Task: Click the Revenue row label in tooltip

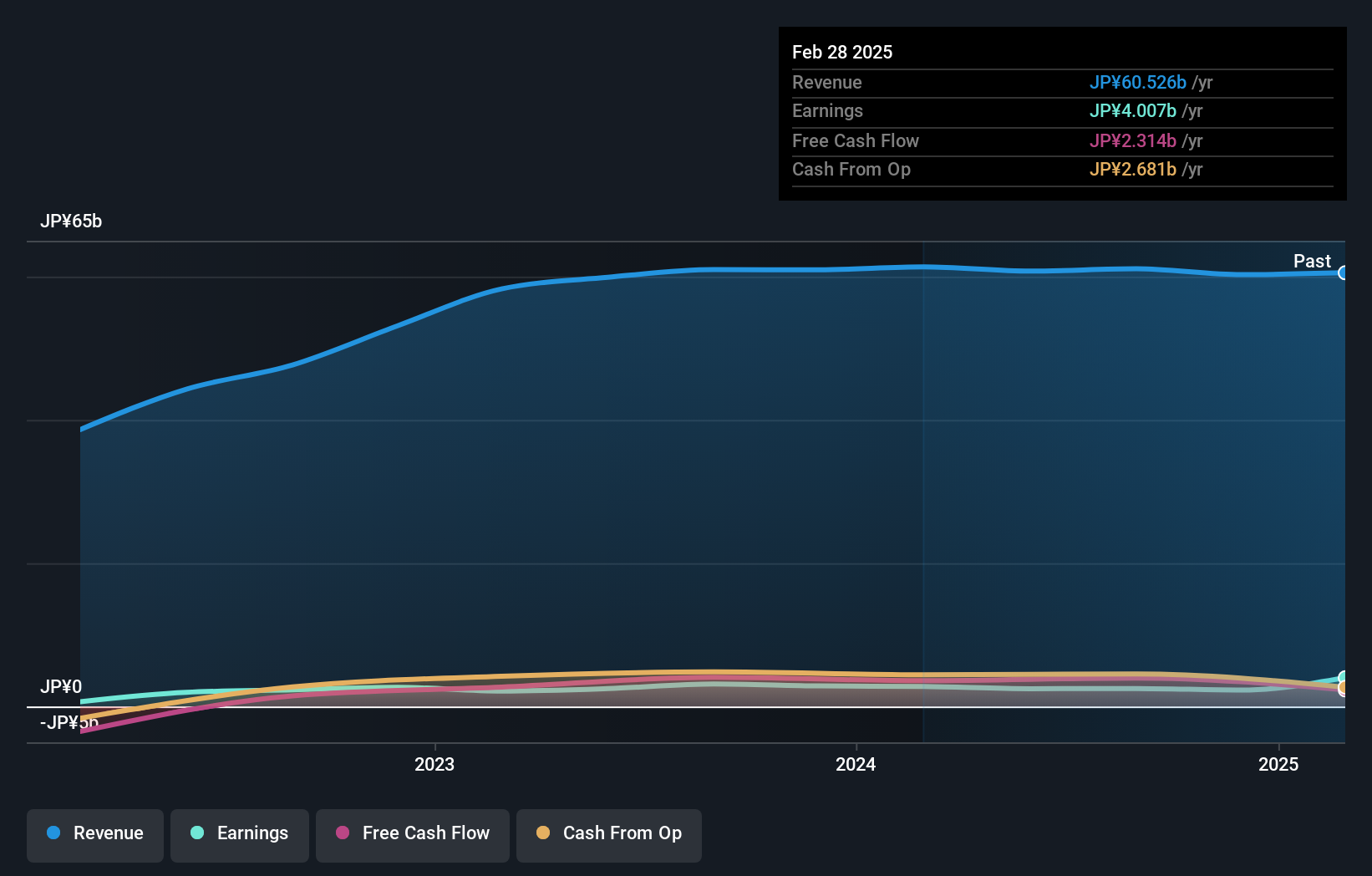Action: click(x=827, y=82)
